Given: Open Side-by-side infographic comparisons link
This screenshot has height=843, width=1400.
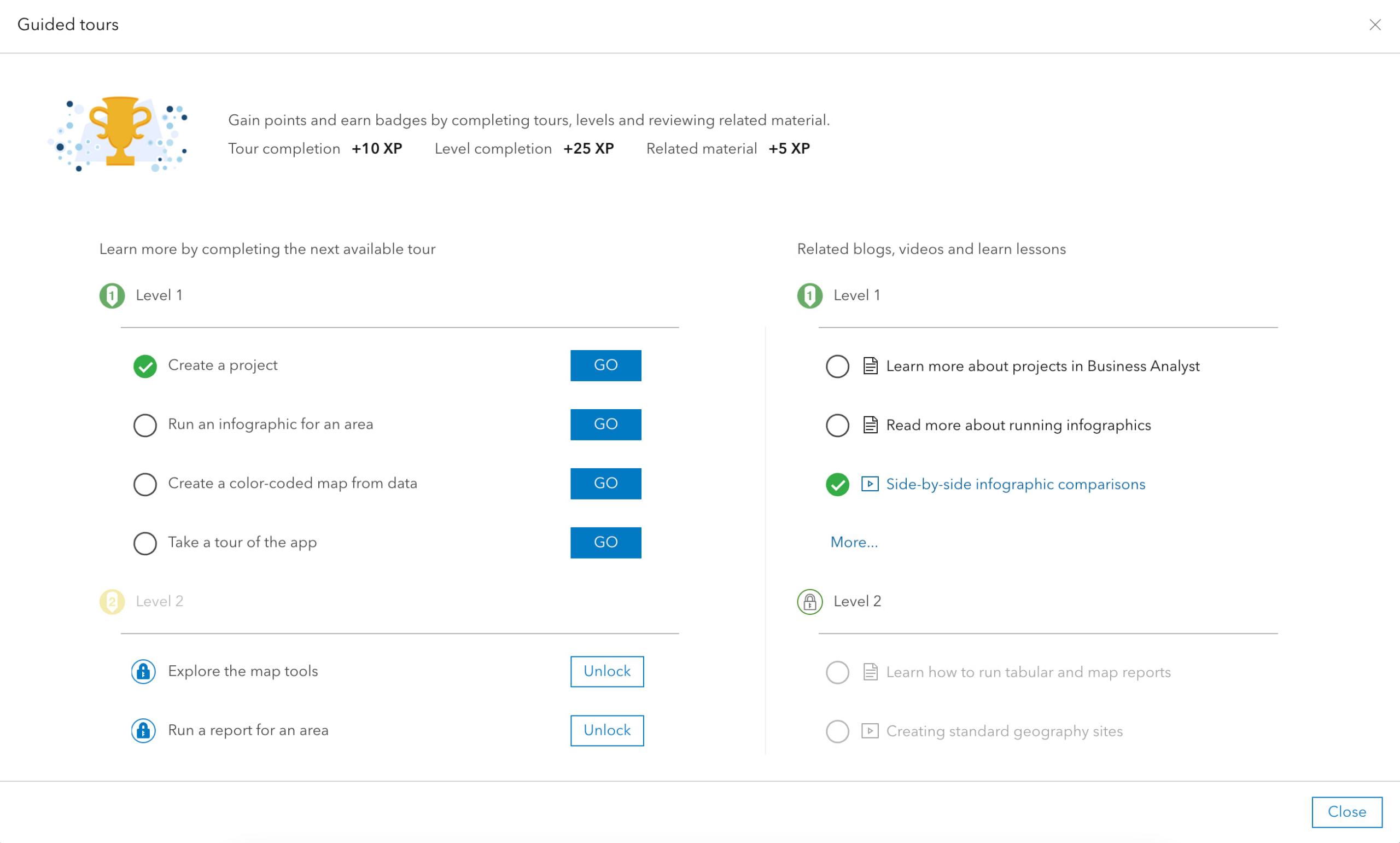Looking at the screenshot, I should tap(1015, 484).
